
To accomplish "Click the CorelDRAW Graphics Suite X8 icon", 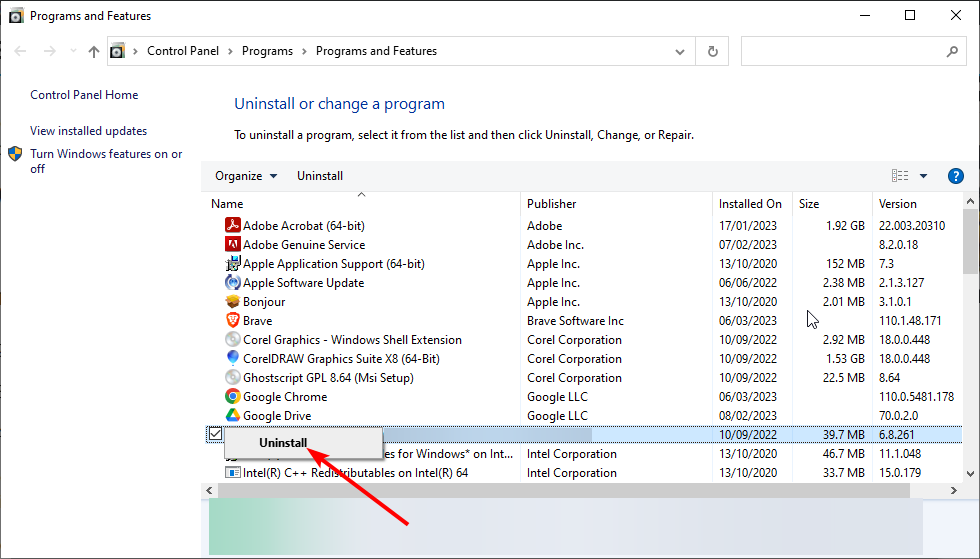I will (232, 358).
